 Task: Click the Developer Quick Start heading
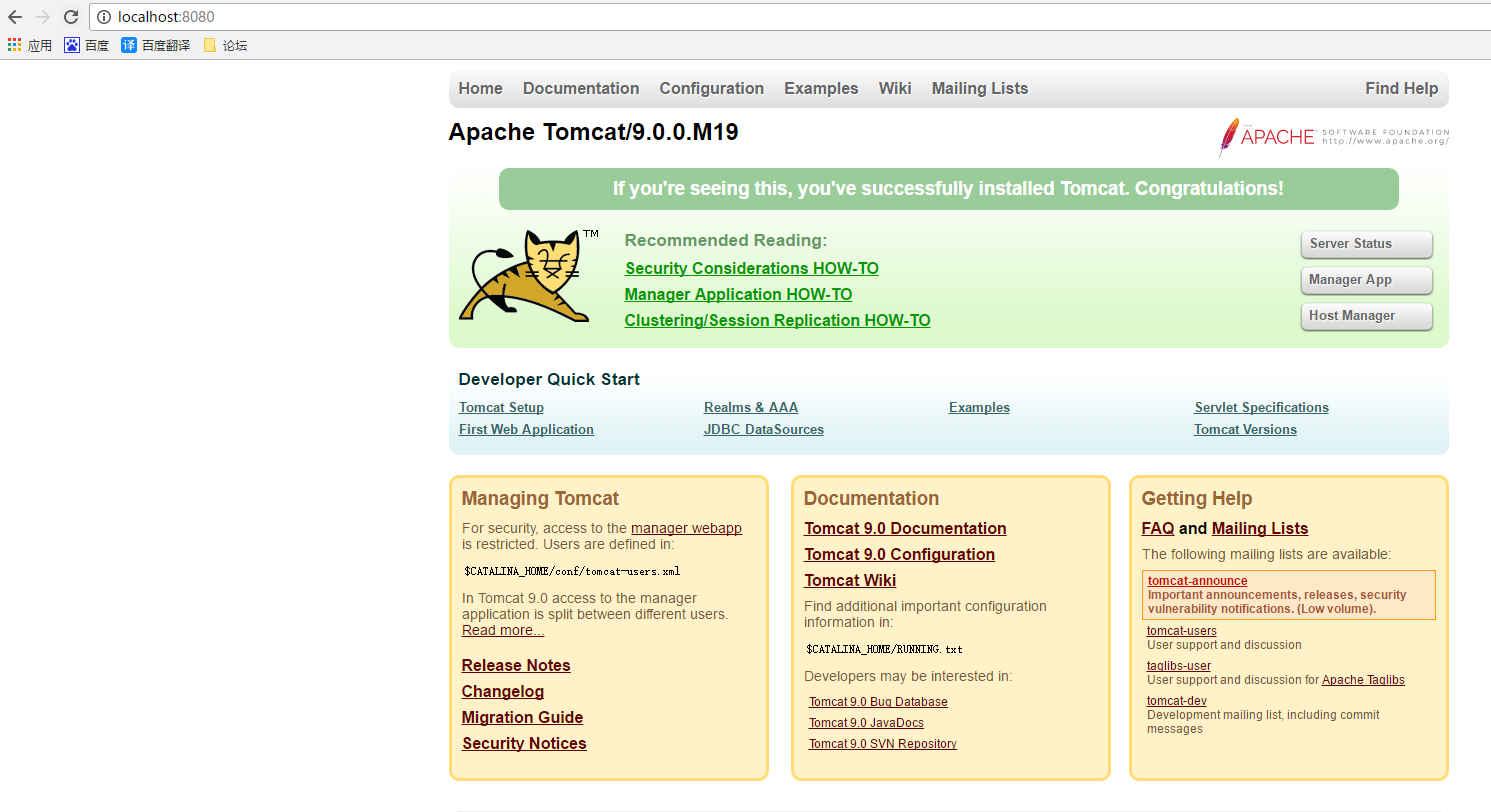[x=549, y=379]
